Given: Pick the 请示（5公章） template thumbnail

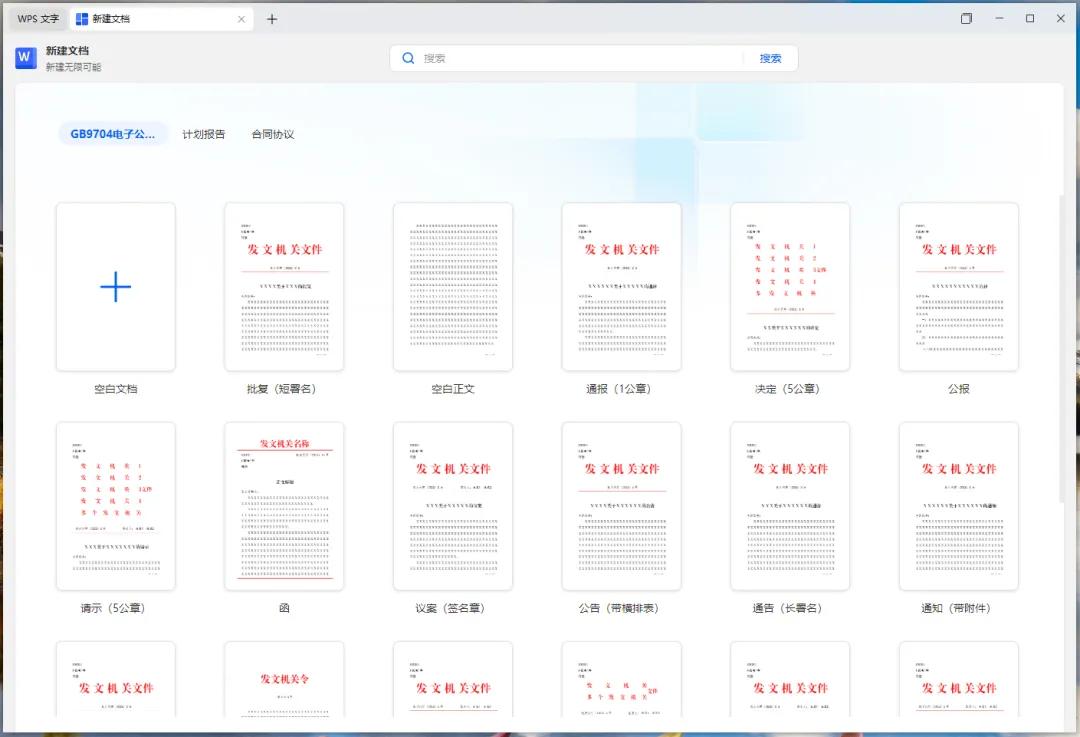Looking at the screenshot, I should tap(116, 506).
